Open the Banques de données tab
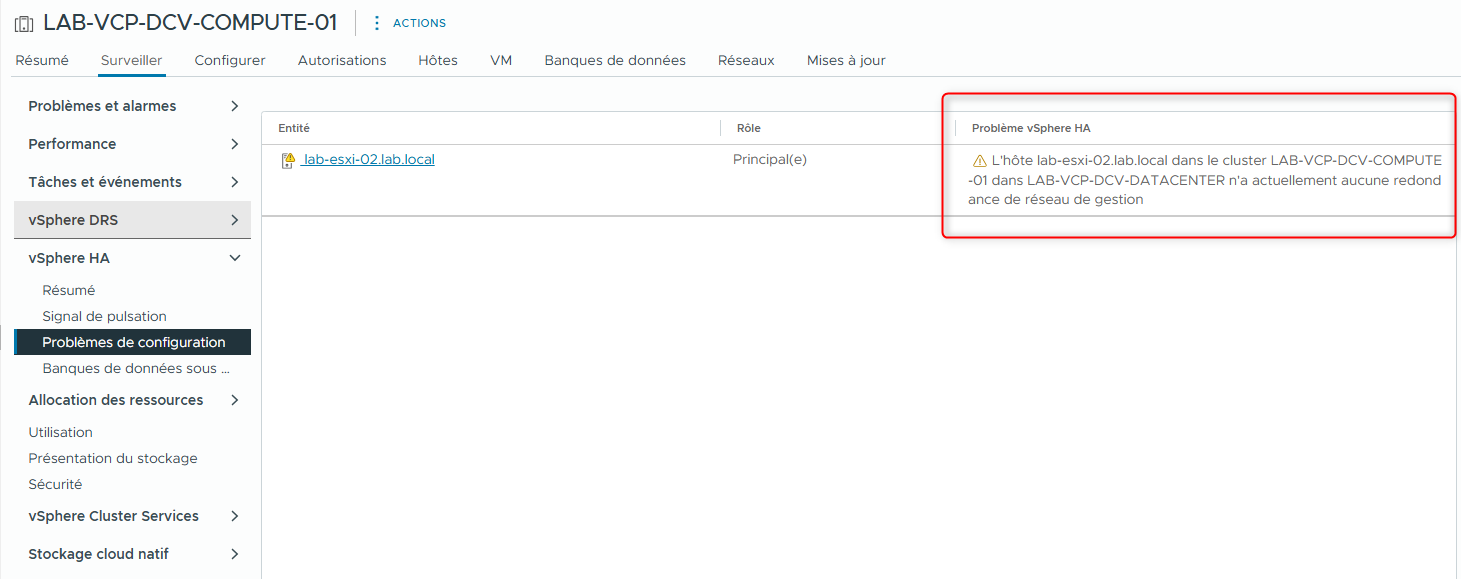Screen dimensions: 1461x579 (614, 60)
